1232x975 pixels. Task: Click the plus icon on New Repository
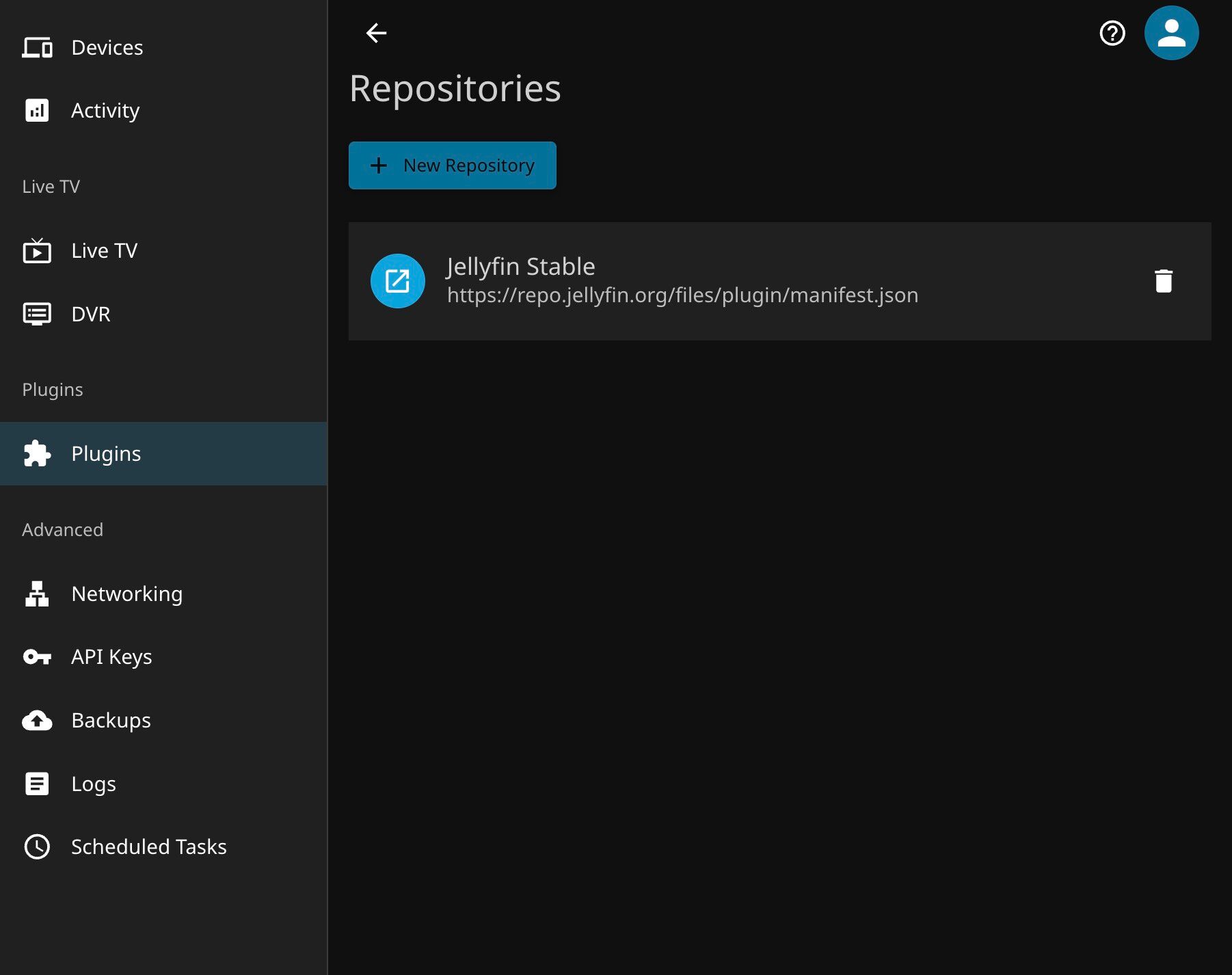379,165
